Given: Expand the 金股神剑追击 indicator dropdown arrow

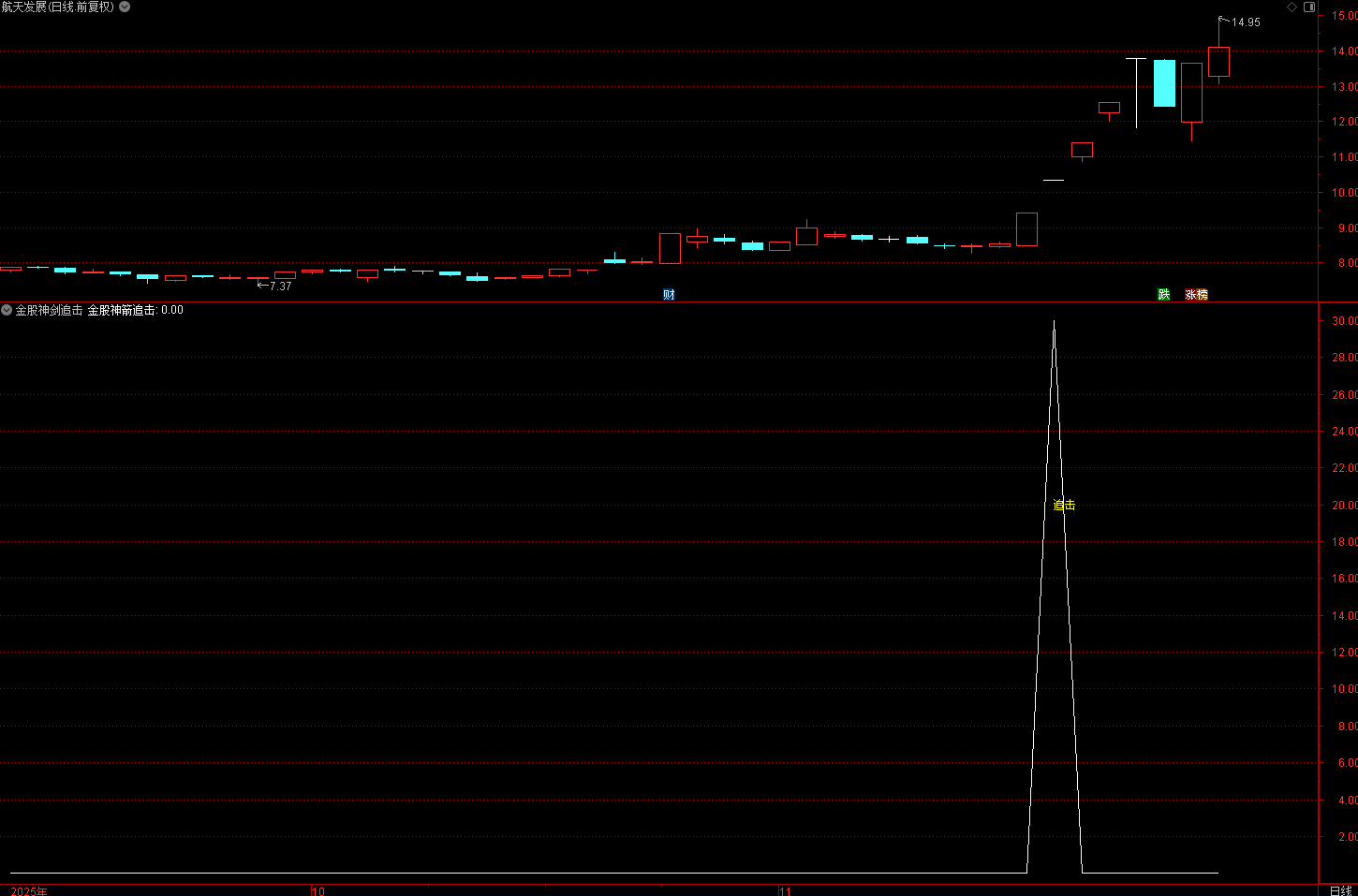Looking at the screenshot, I should 7,310.
